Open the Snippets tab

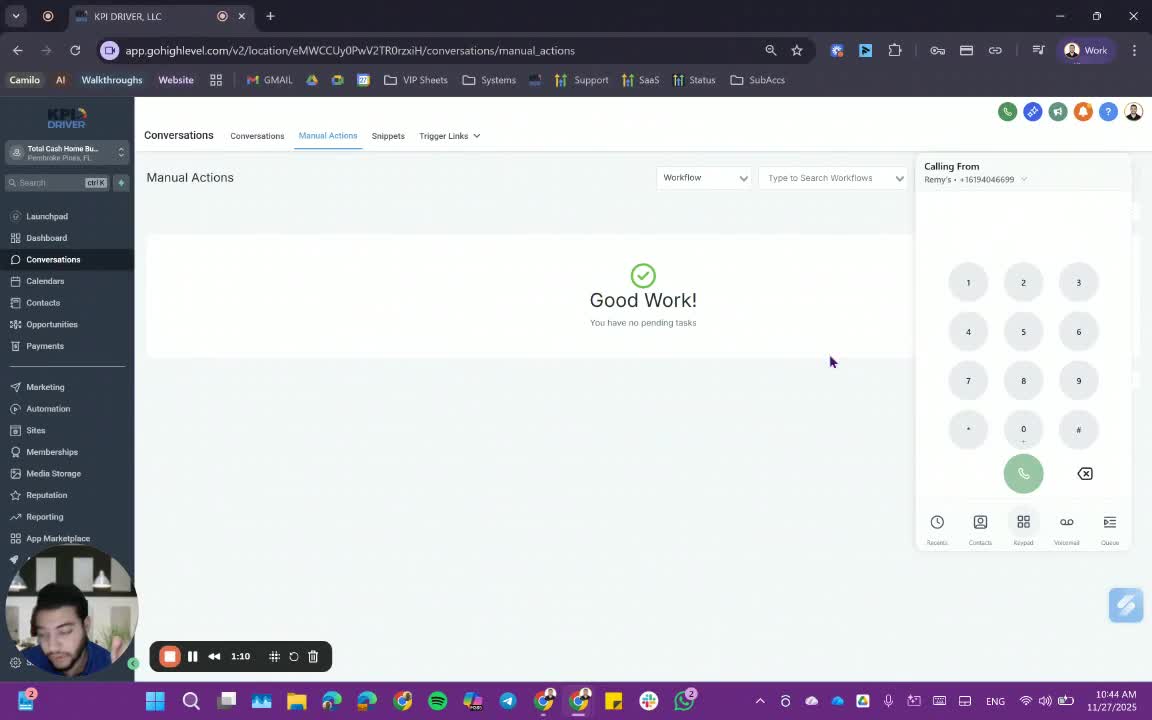388,136
